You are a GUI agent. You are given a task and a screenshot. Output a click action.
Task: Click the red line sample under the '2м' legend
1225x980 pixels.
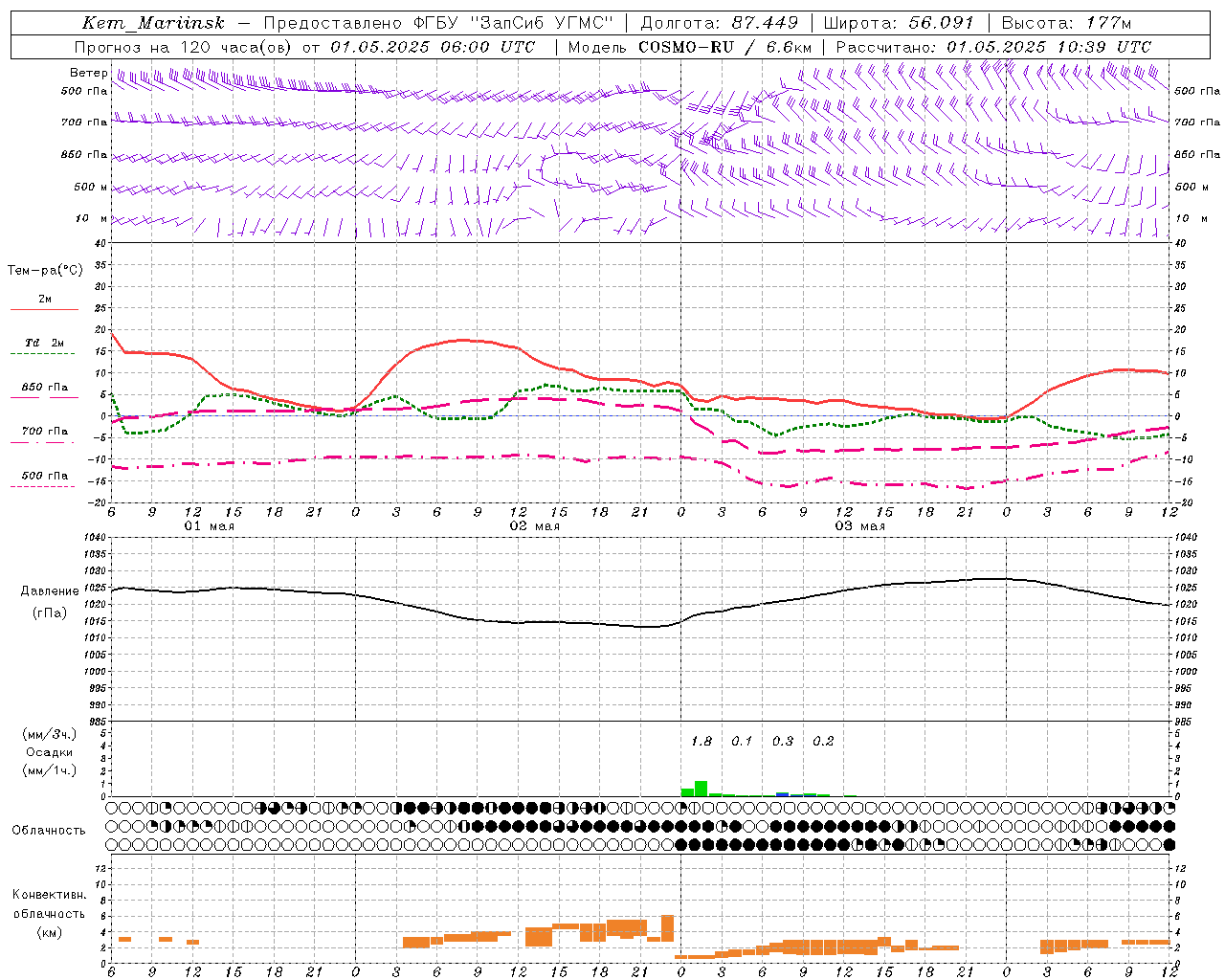44,310
